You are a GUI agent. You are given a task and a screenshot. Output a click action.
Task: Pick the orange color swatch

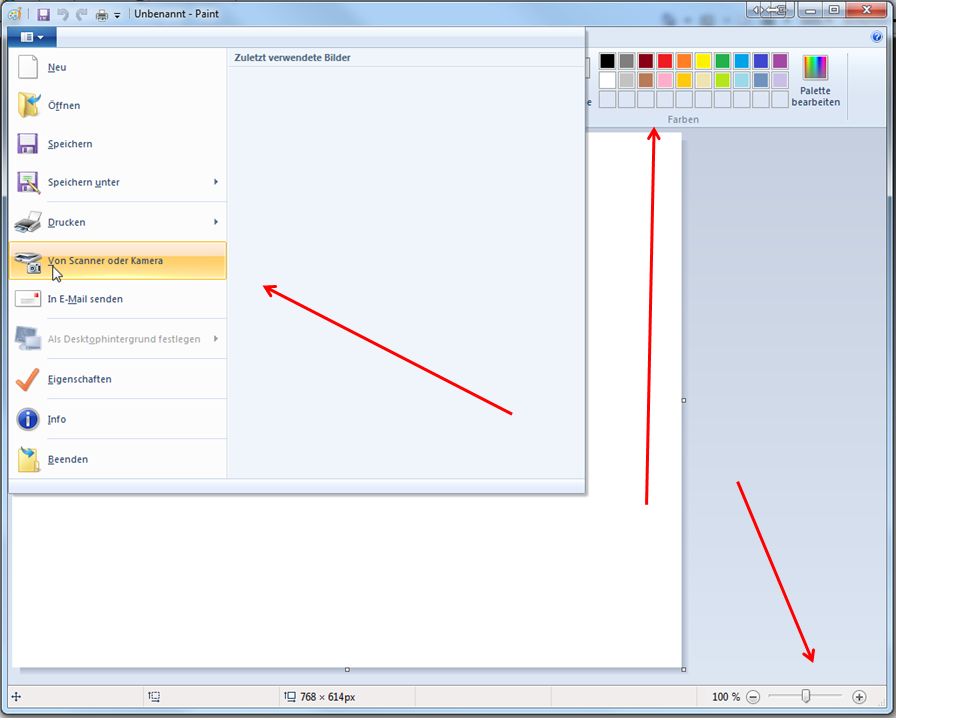684,61
